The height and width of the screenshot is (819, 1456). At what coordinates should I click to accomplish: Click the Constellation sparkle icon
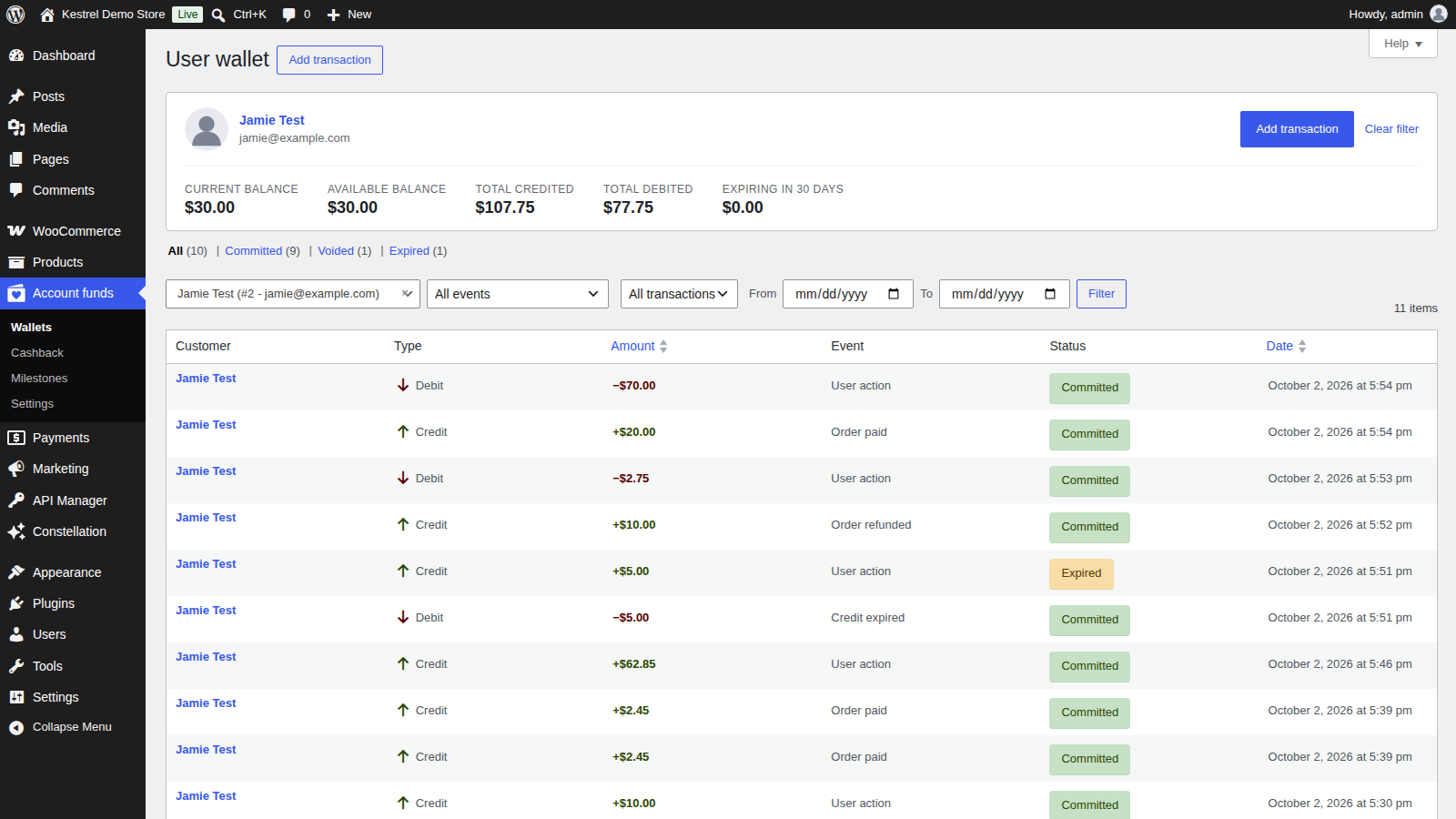pos(16,531)
